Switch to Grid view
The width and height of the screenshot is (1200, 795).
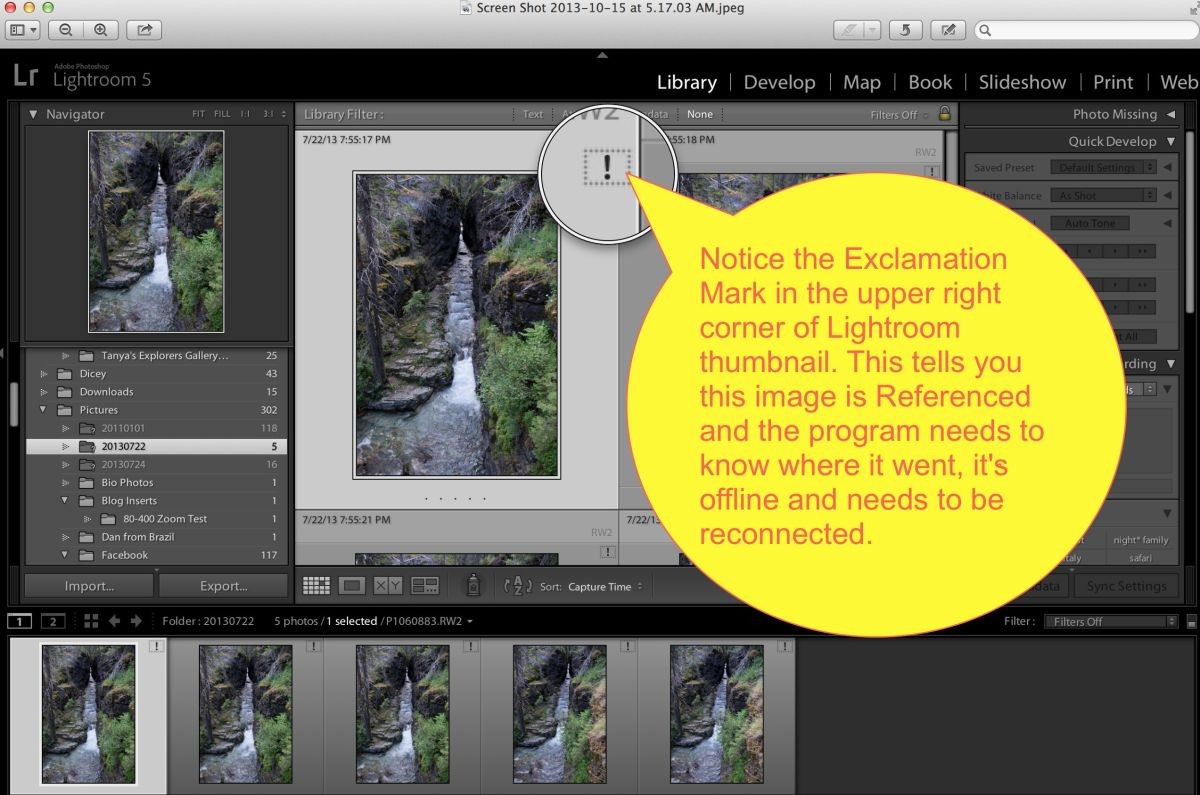316,586
